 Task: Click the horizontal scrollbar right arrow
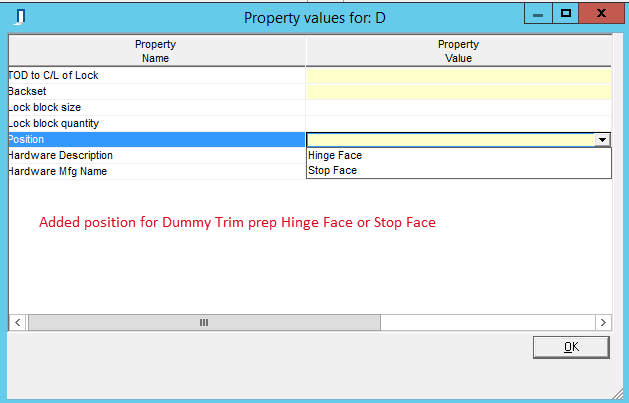point(602,322)
